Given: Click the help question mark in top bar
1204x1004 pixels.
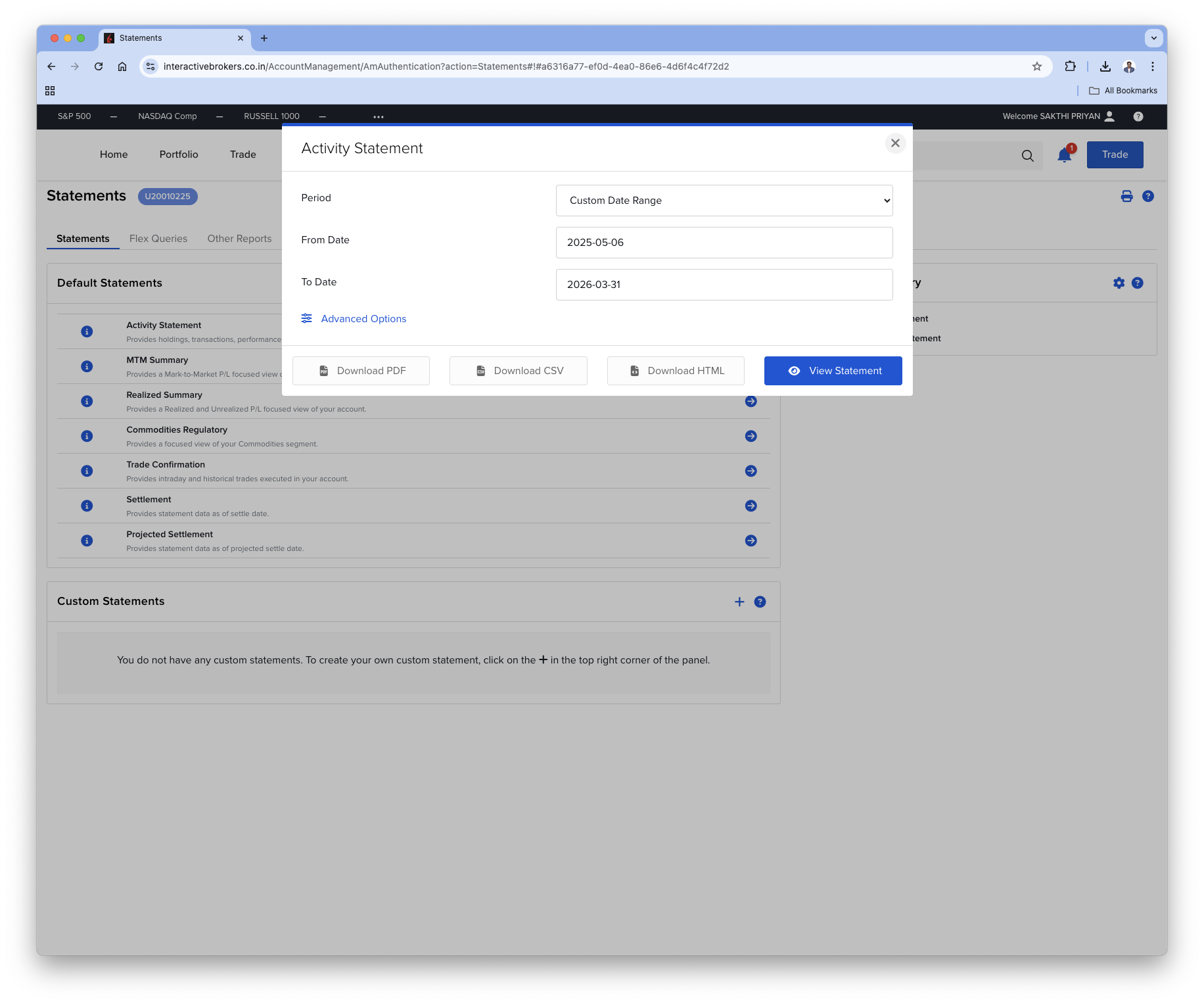Looking at the screenshot, I should [1138, 116].
